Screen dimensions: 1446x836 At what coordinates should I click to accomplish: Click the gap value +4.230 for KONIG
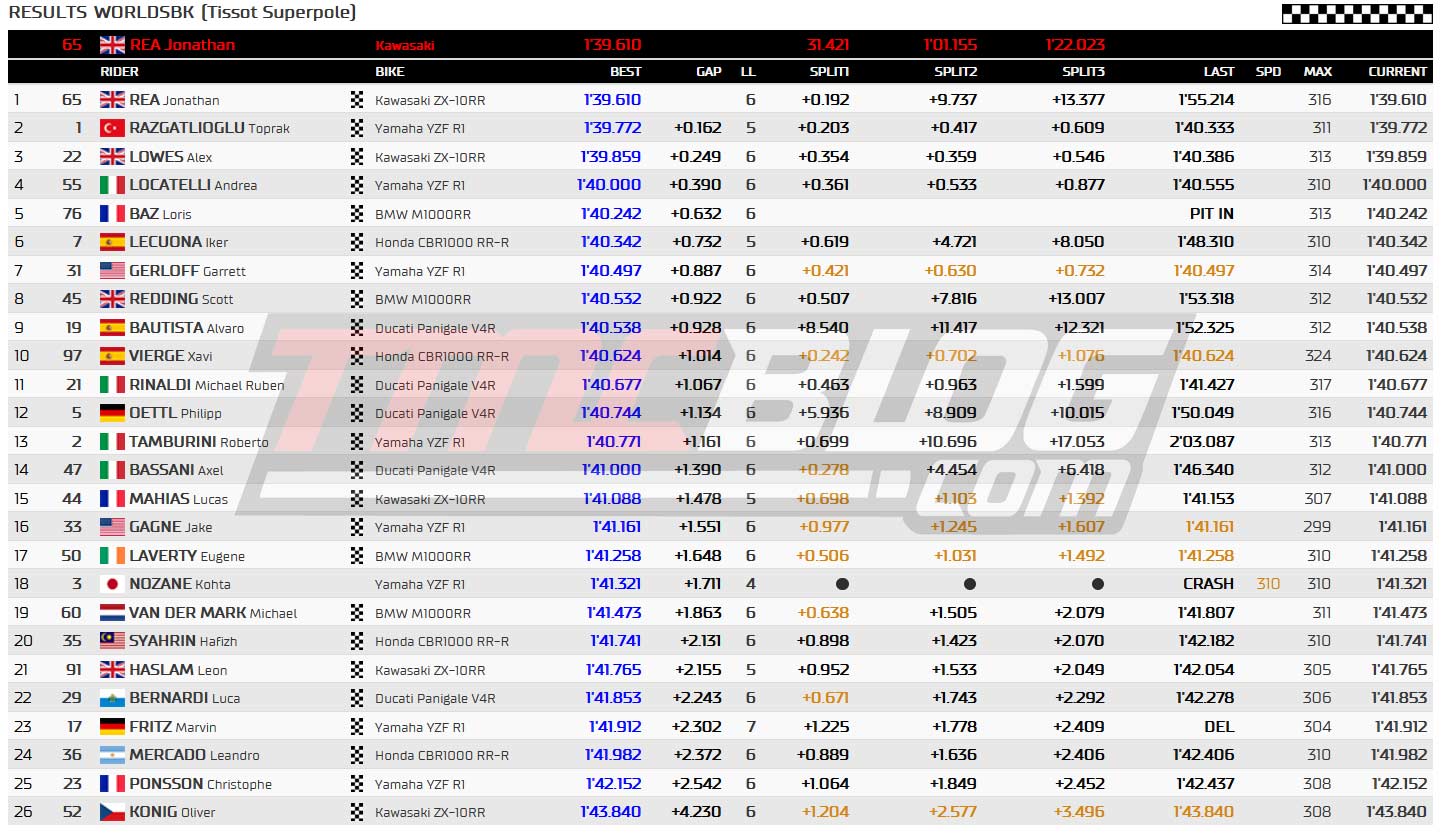pyautogui.click(x=696, y=812)
